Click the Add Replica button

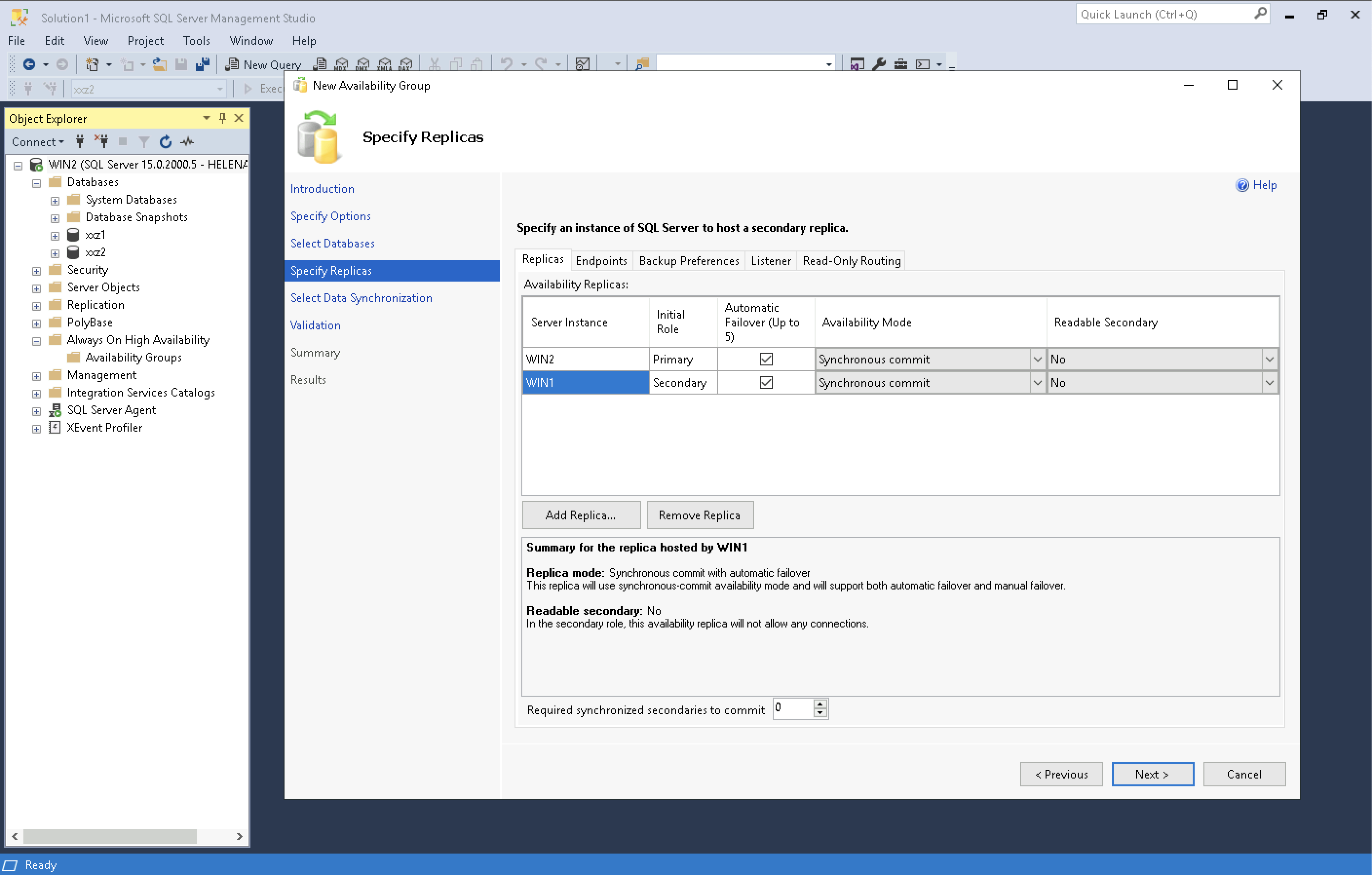click(581, 515)
